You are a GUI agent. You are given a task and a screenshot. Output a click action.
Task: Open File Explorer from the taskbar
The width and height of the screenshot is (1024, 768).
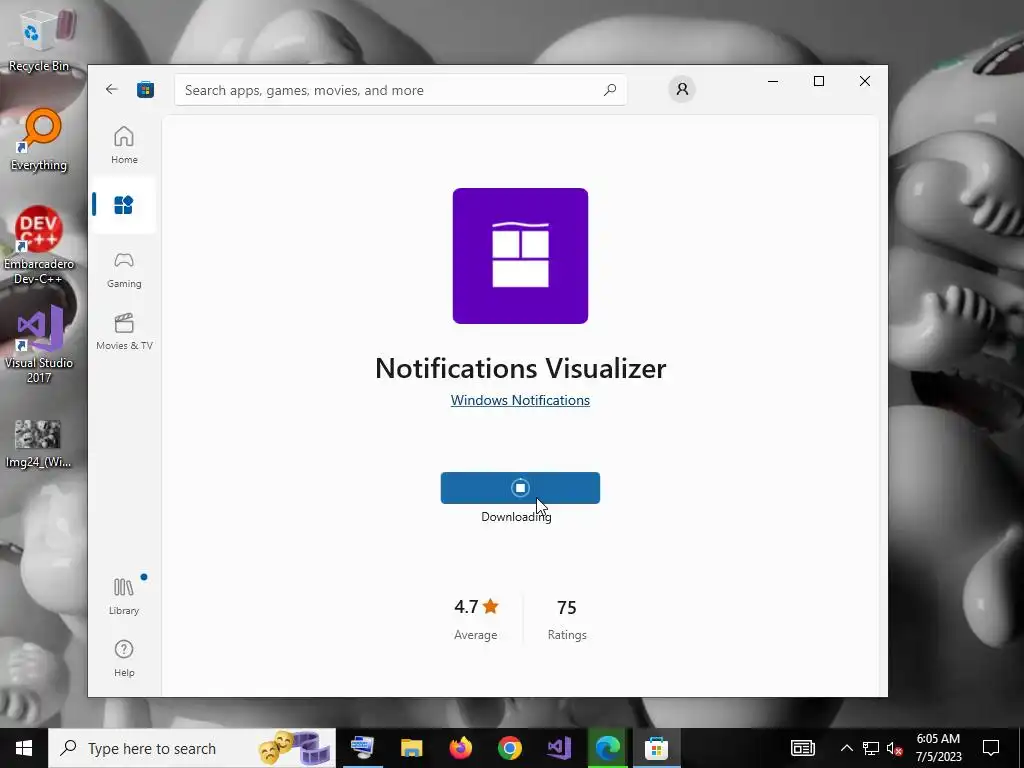411,748
